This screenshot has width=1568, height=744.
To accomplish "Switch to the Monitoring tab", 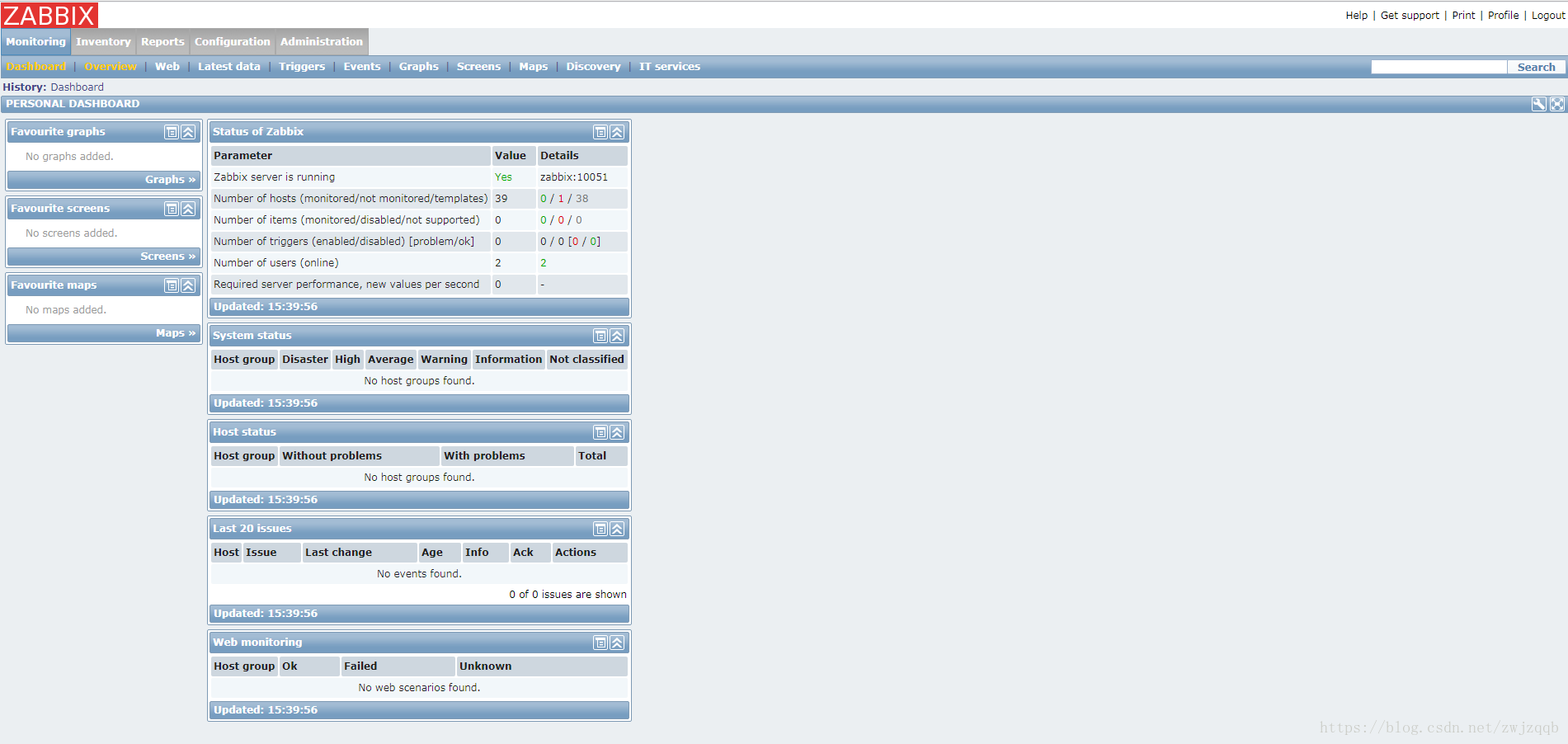I will [35, 41].
